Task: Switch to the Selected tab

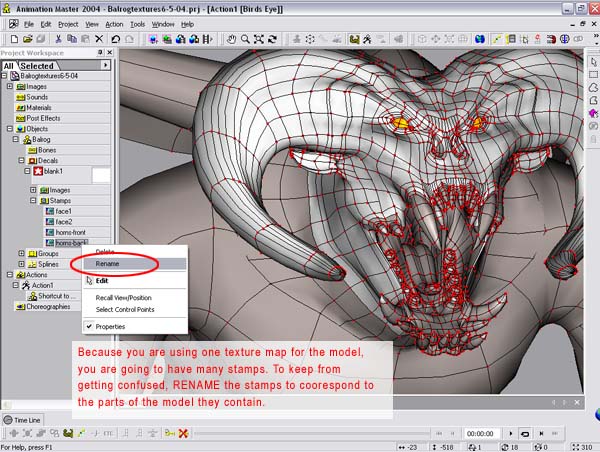Action: pyautogui.click(x=35, y=65)
